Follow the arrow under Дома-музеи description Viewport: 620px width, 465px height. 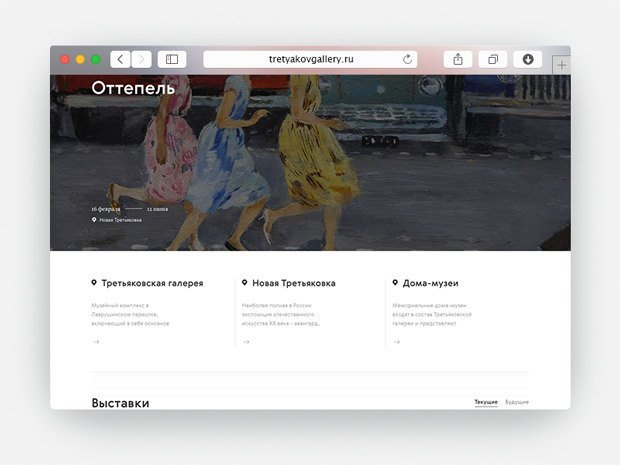coord(397,342)
